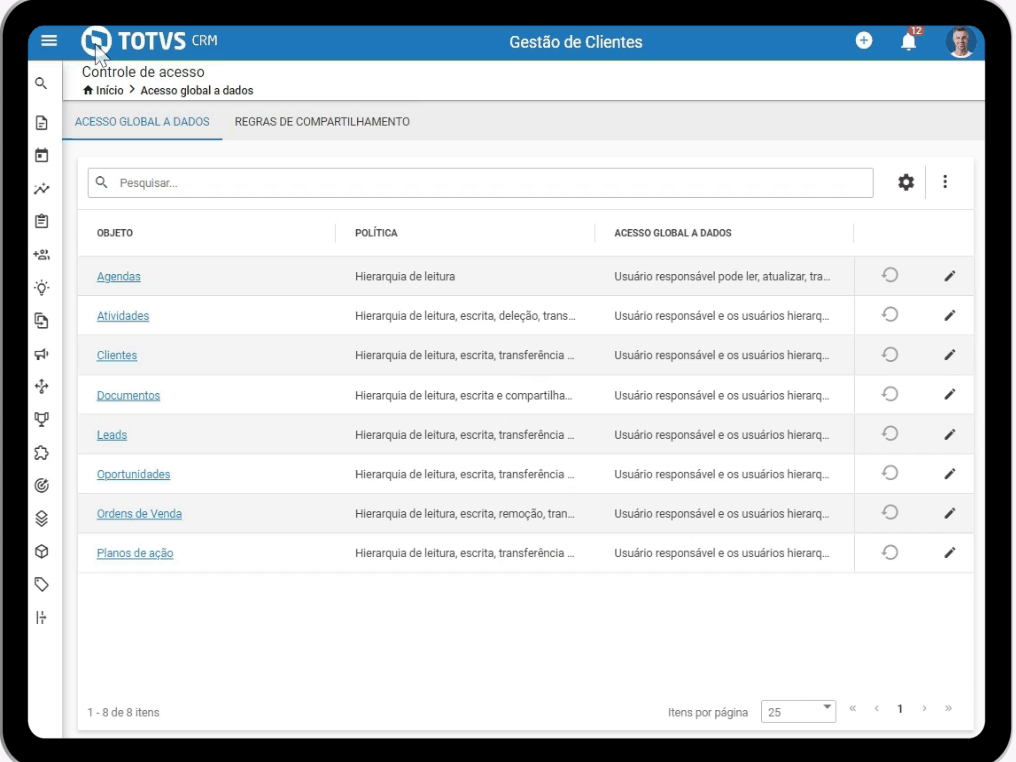Open the sidebar file copy icon
The width and height of the screenshot is (1016, 762).
point(41,321)
